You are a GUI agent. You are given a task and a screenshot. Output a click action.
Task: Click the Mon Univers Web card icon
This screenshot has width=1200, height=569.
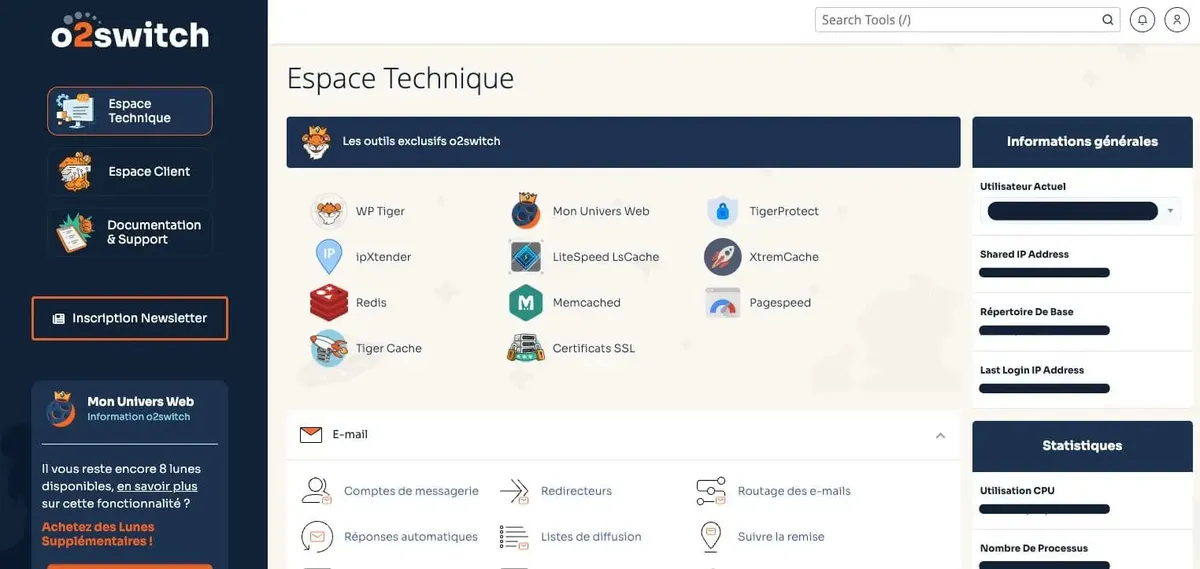tap(62, 408)
